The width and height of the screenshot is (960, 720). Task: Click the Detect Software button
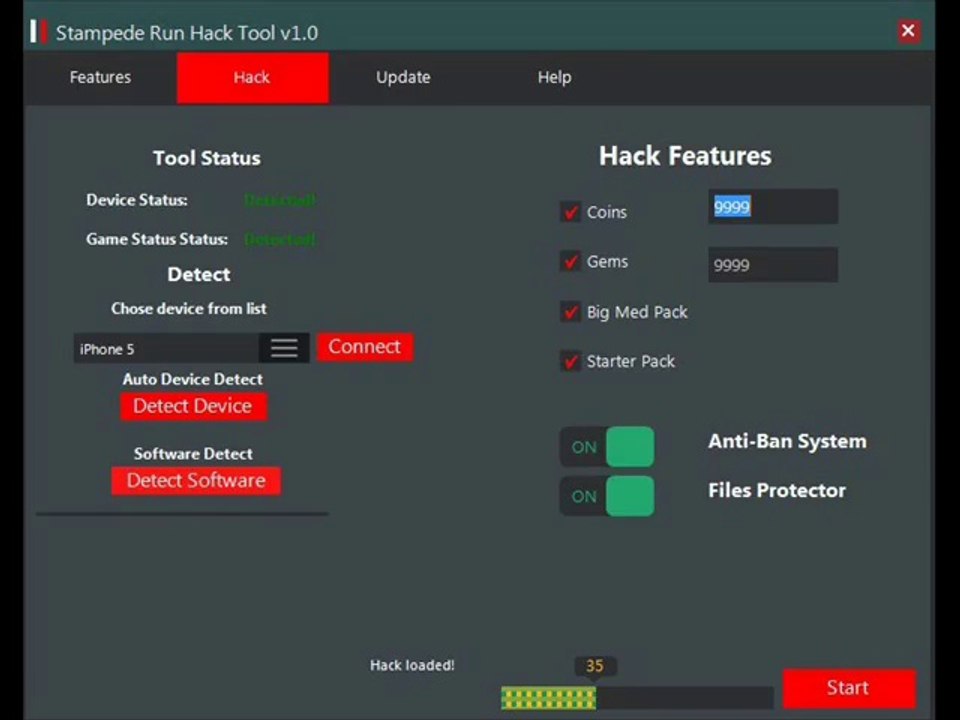point(196,481)
